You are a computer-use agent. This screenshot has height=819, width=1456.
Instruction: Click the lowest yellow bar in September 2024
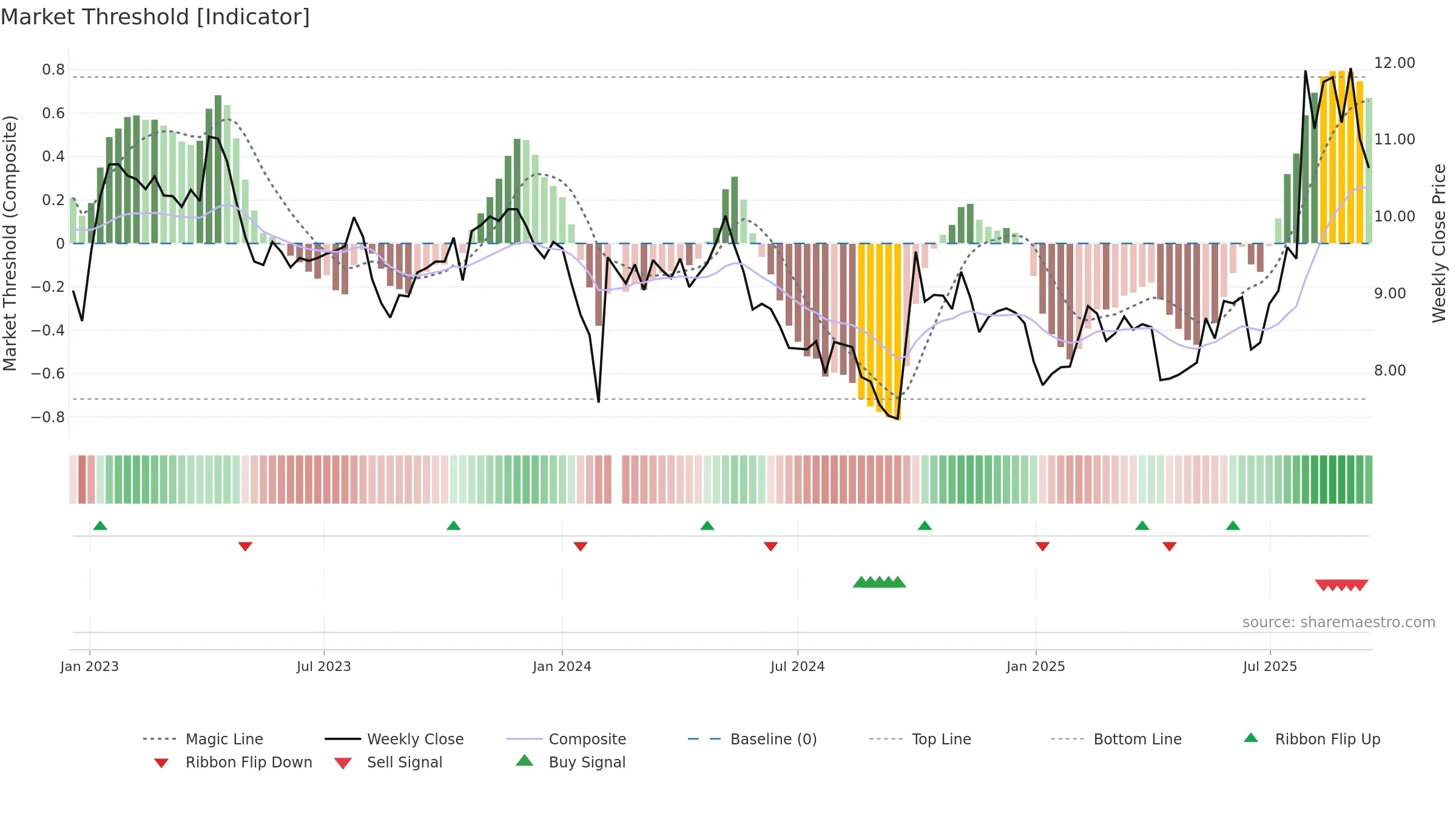pyautogui.click(x=897, y=332)
